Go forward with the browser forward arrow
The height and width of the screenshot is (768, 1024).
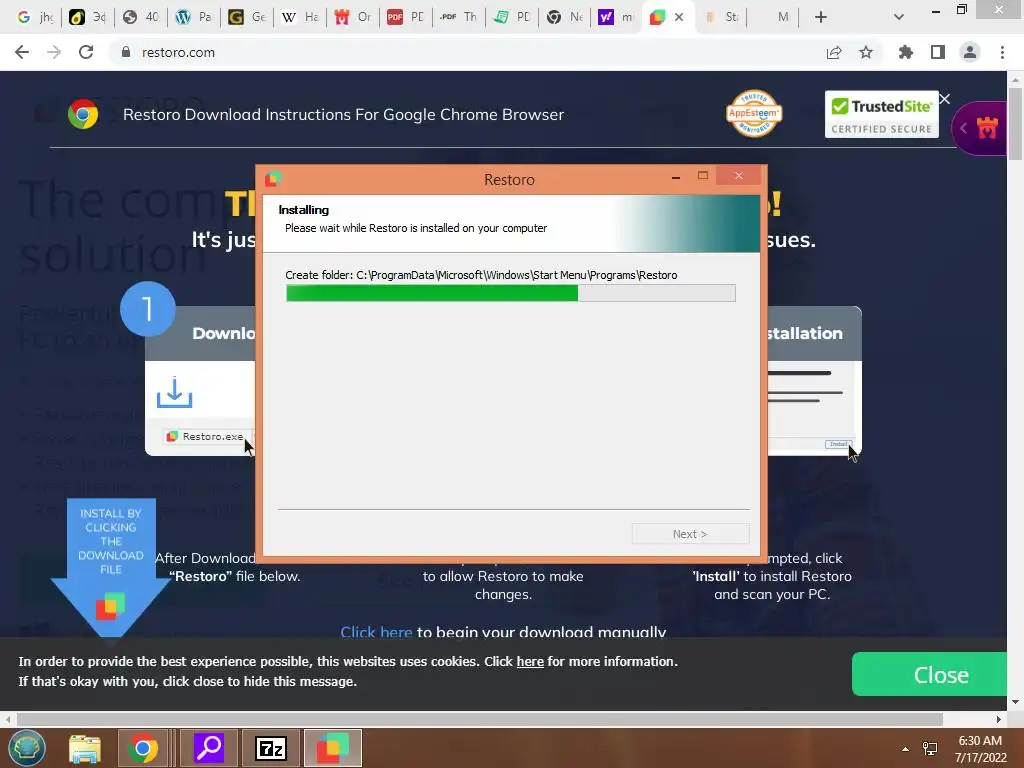point(54,52)
